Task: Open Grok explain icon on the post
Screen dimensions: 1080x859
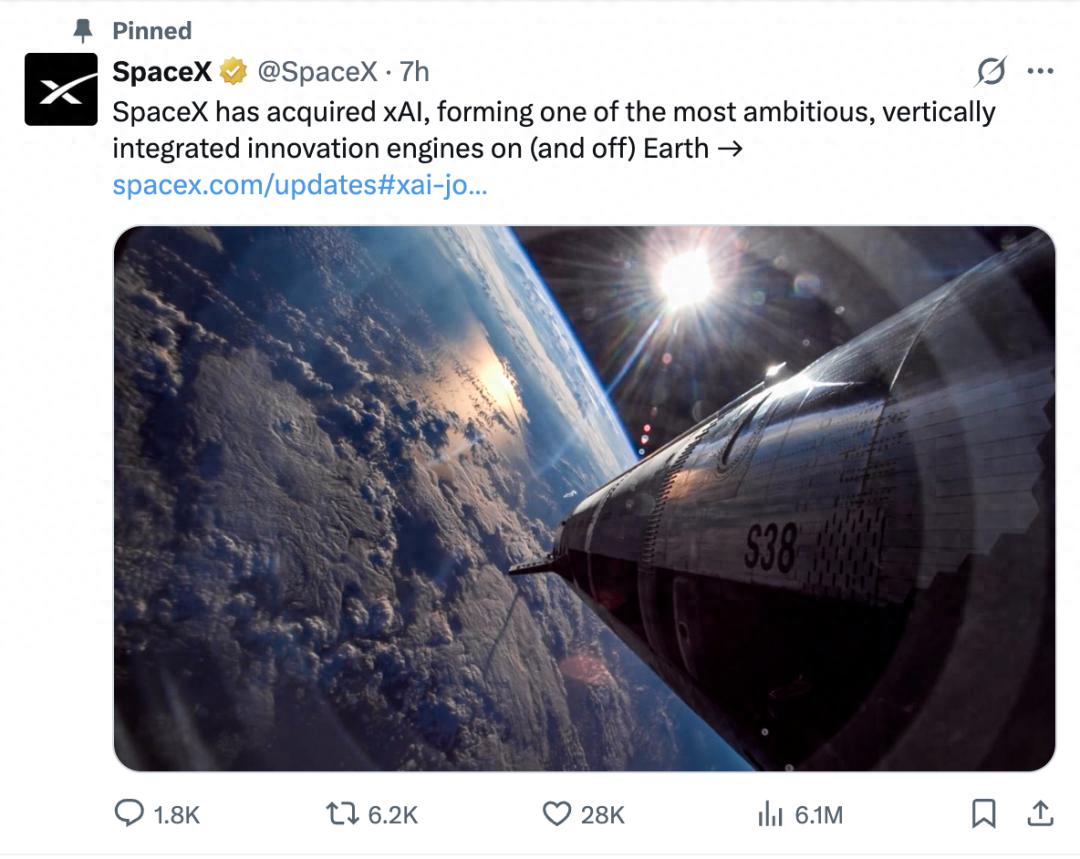Action: (990, 72)
